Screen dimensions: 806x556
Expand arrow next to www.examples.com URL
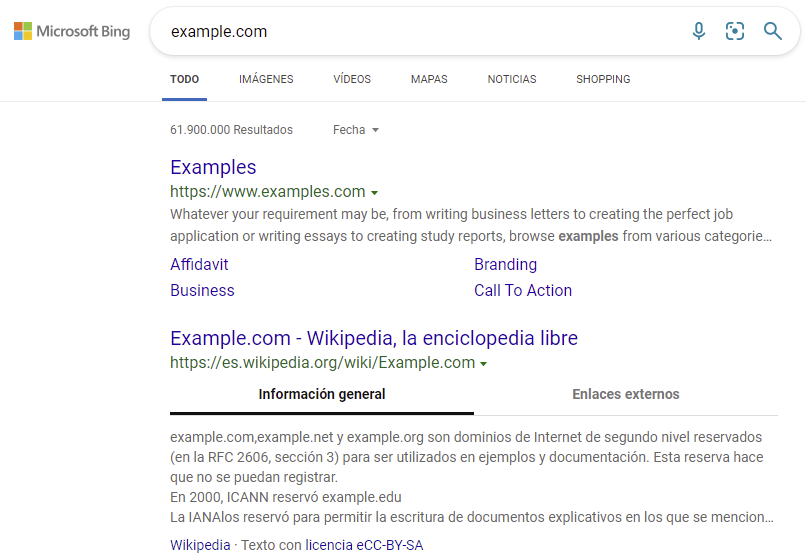[374, 193]
